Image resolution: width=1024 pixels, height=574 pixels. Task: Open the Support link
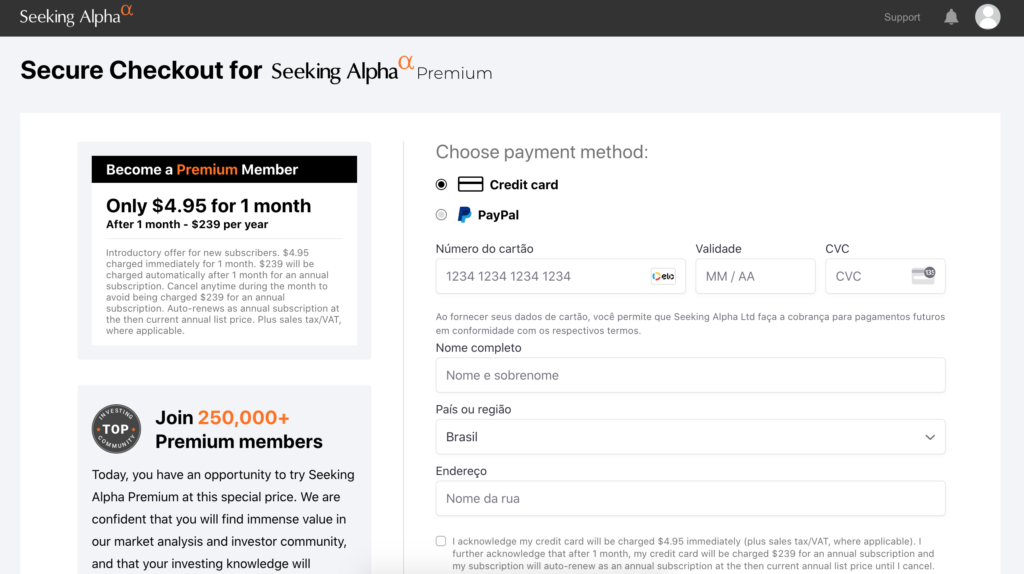click(x=902, y=18)
